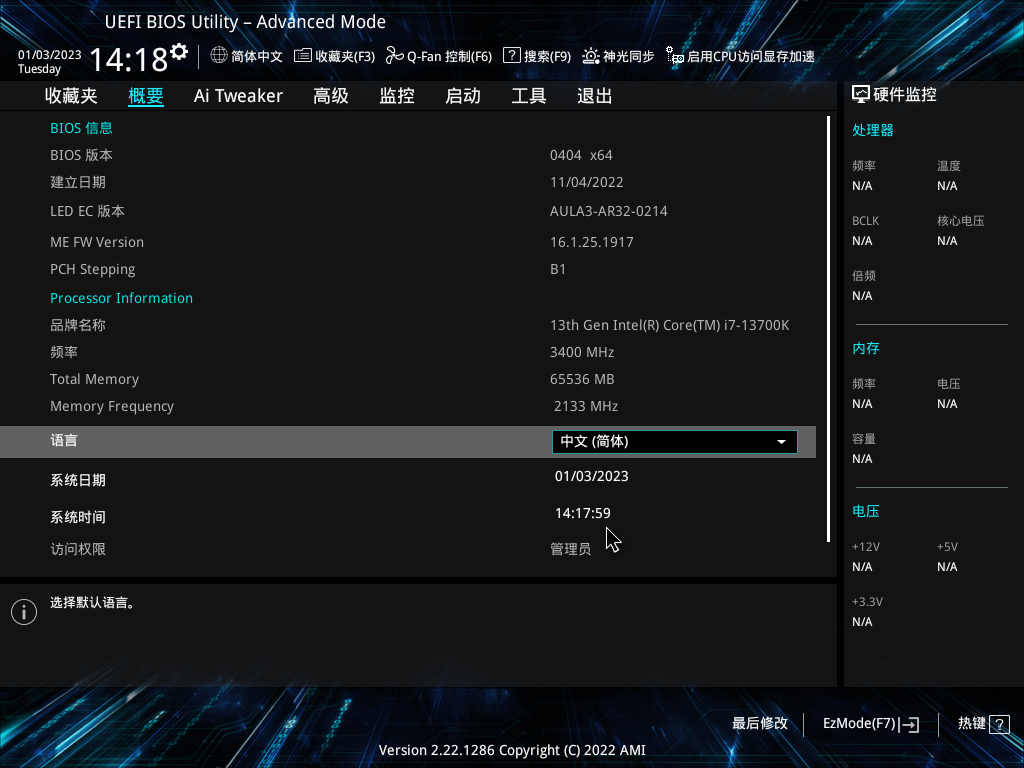
Task: Switch to the 启动 boot tab
Action: [x=462, y=96]
